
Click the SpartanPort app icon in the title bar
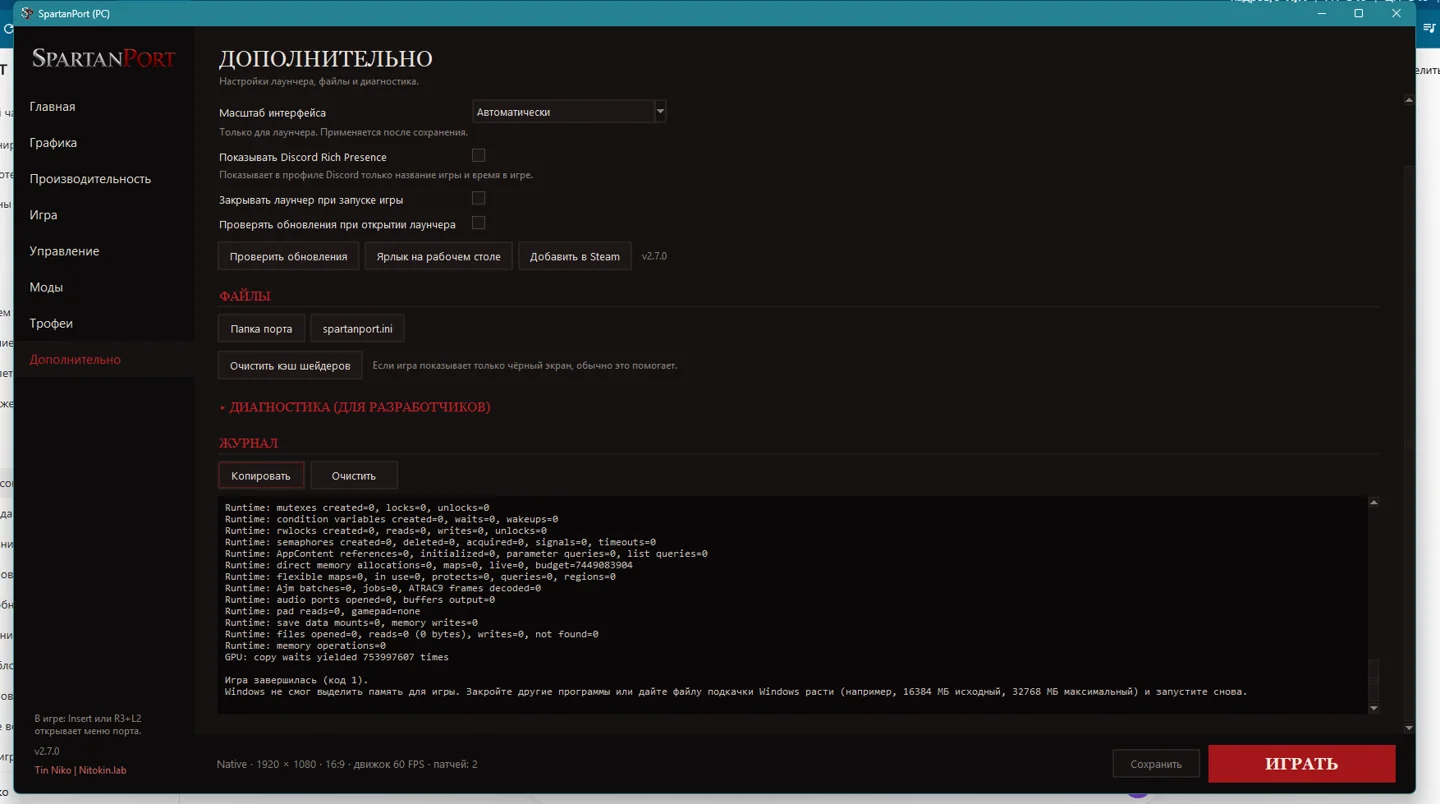point(27,14)
